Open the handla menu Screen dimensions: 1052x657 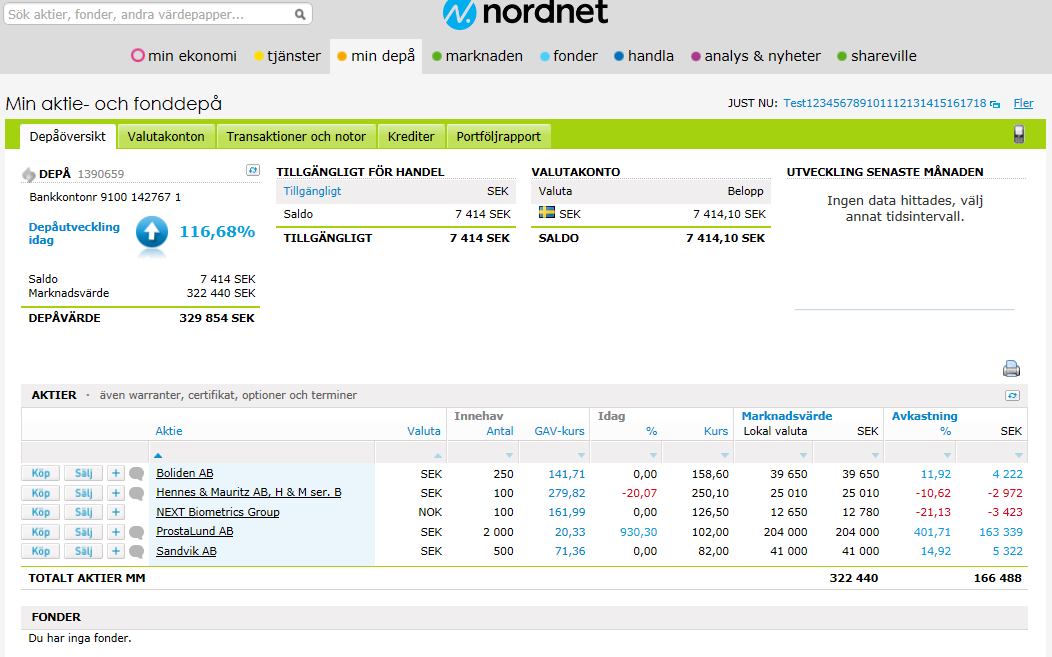pyautogui.click(x=643, y=56)
